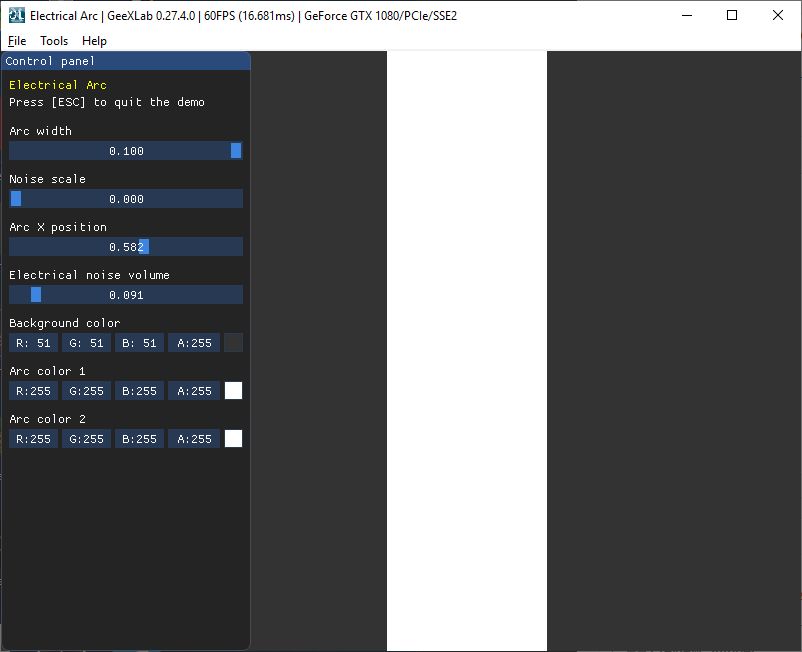Select Arc color 2 G:255 field
This screenshot has width=802, height=652.
pos(86,439)
